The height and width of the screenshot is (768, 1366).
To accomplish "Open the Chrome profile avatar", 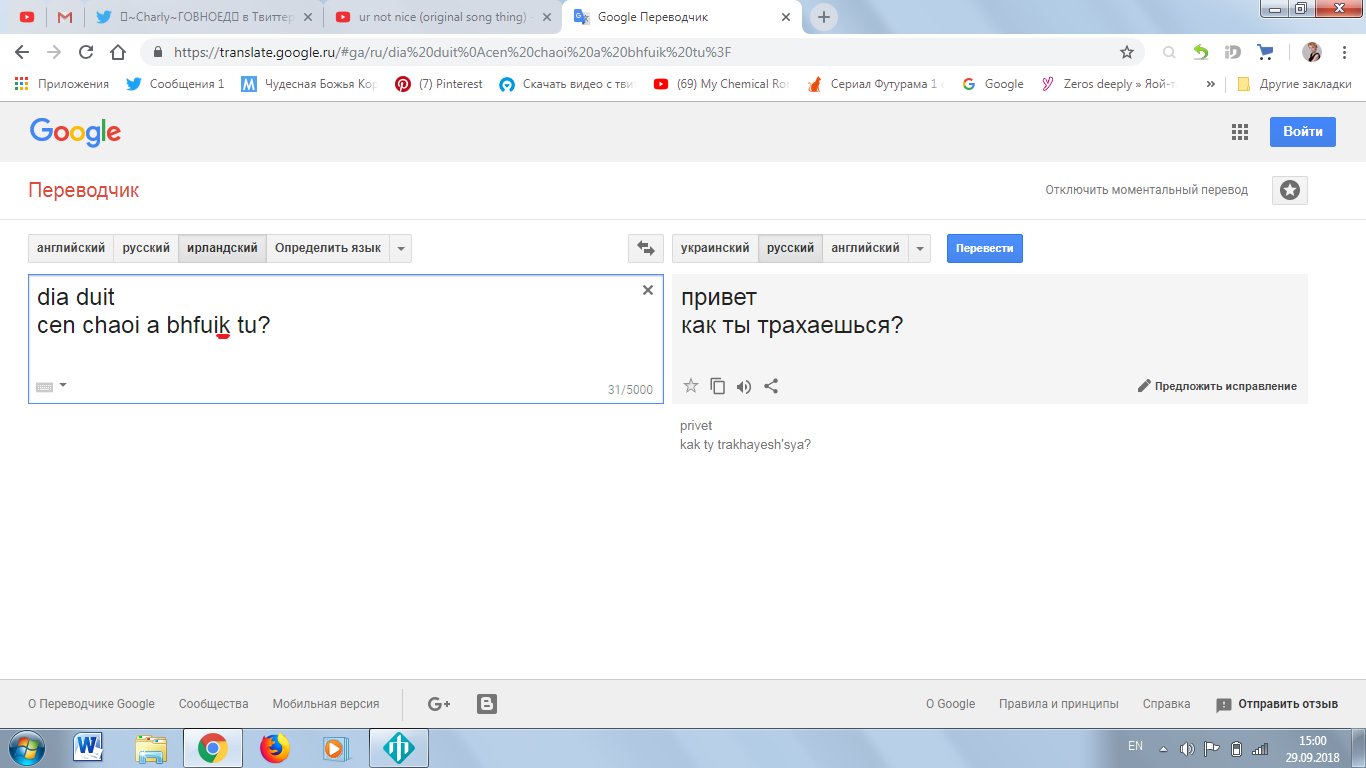I will (1313, 52).
